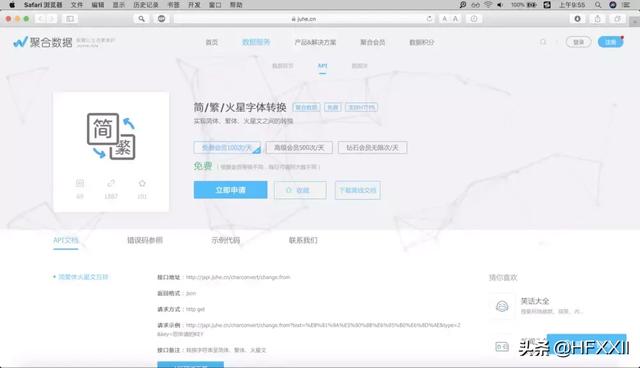640x368 pixels.
Task: Click the 登录 login button
Action: point(578,42)
